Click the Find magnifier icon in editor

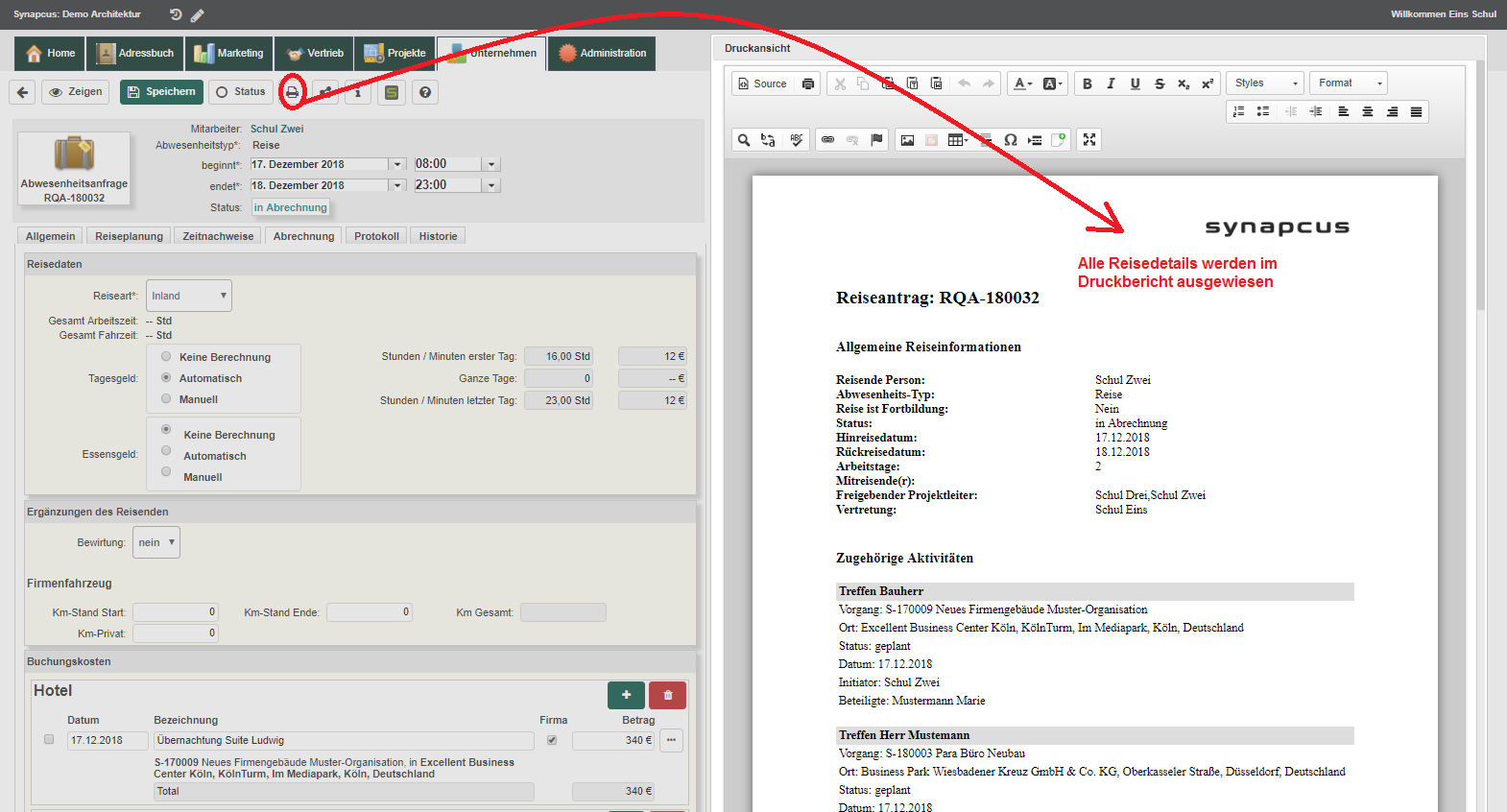[x=744, y=140]
